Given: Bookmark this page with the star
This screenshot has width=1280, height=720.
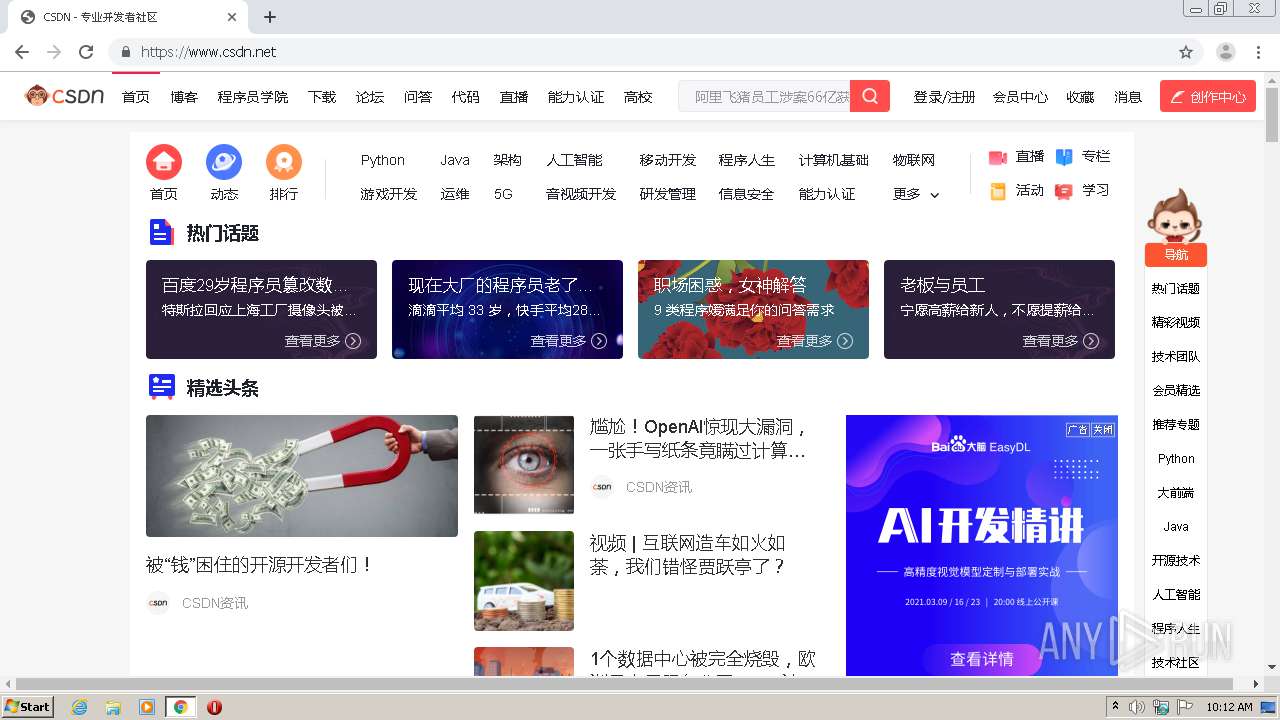Looking at the screenshot, I should (x=1186, y=52).
